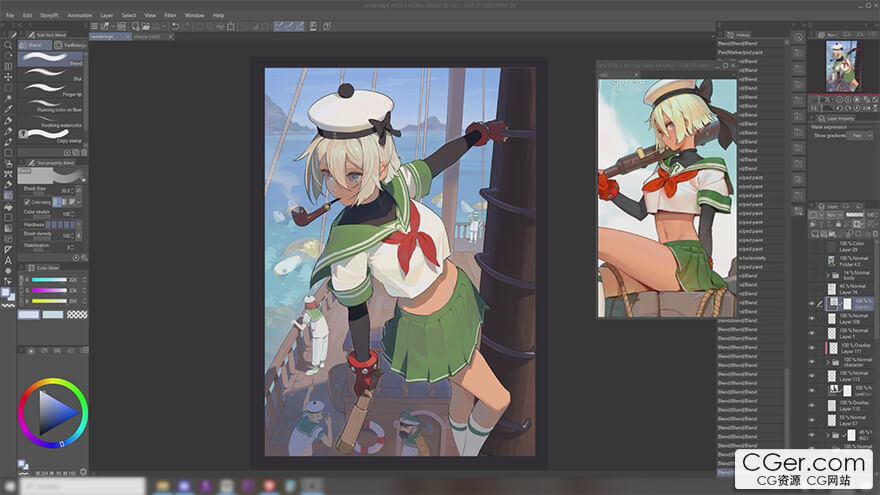The width and height of the screenshot is (880, 495).
Task: Hide Layer 108 using its eye icon
Action: coord(811,319)
